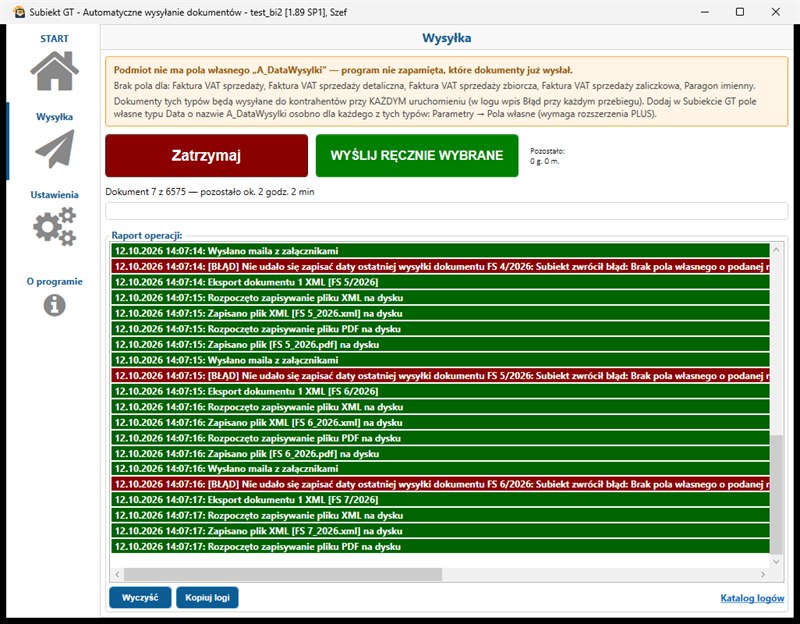Select the Wysyłka paper plane icon
800x624 pixels.
coord(55,149)
